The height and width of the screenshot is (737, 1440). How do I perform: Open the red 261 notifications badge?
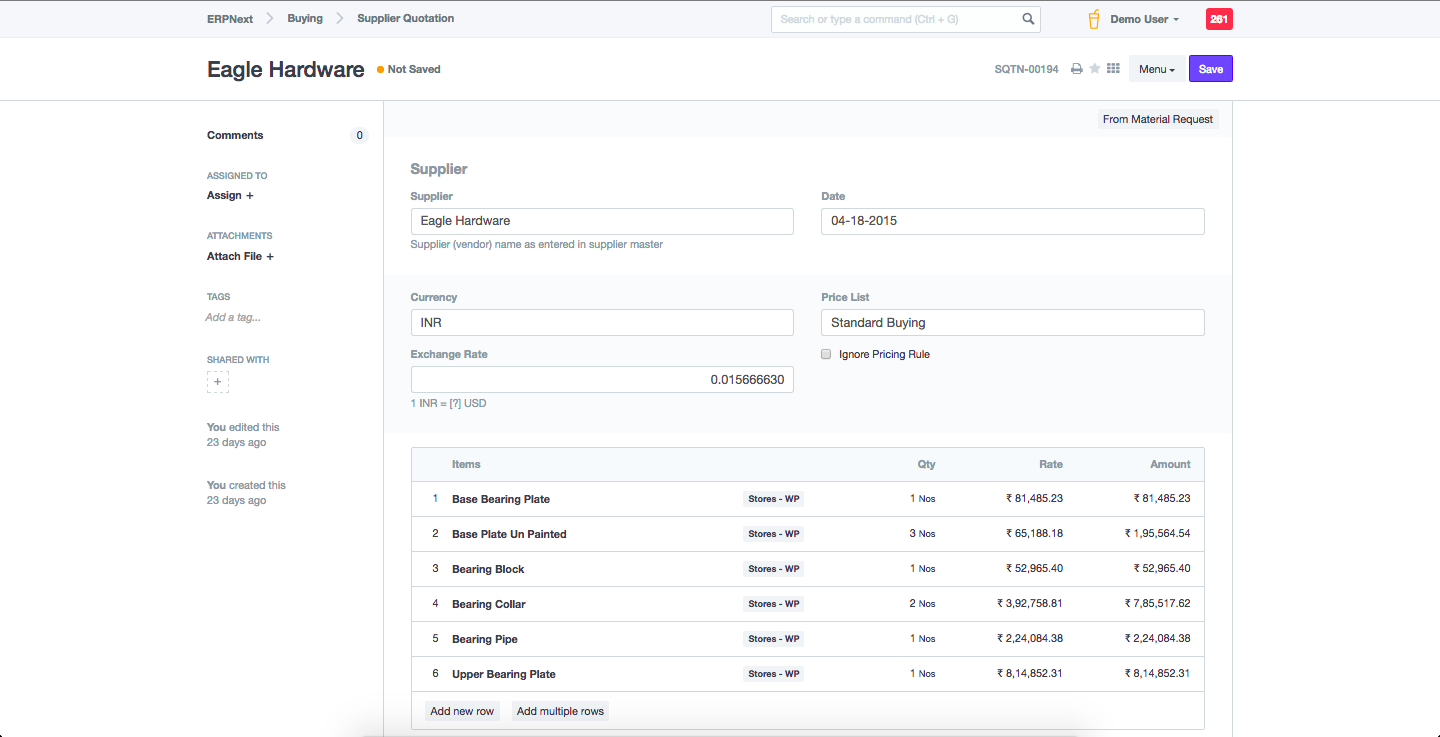(1219, 19)
